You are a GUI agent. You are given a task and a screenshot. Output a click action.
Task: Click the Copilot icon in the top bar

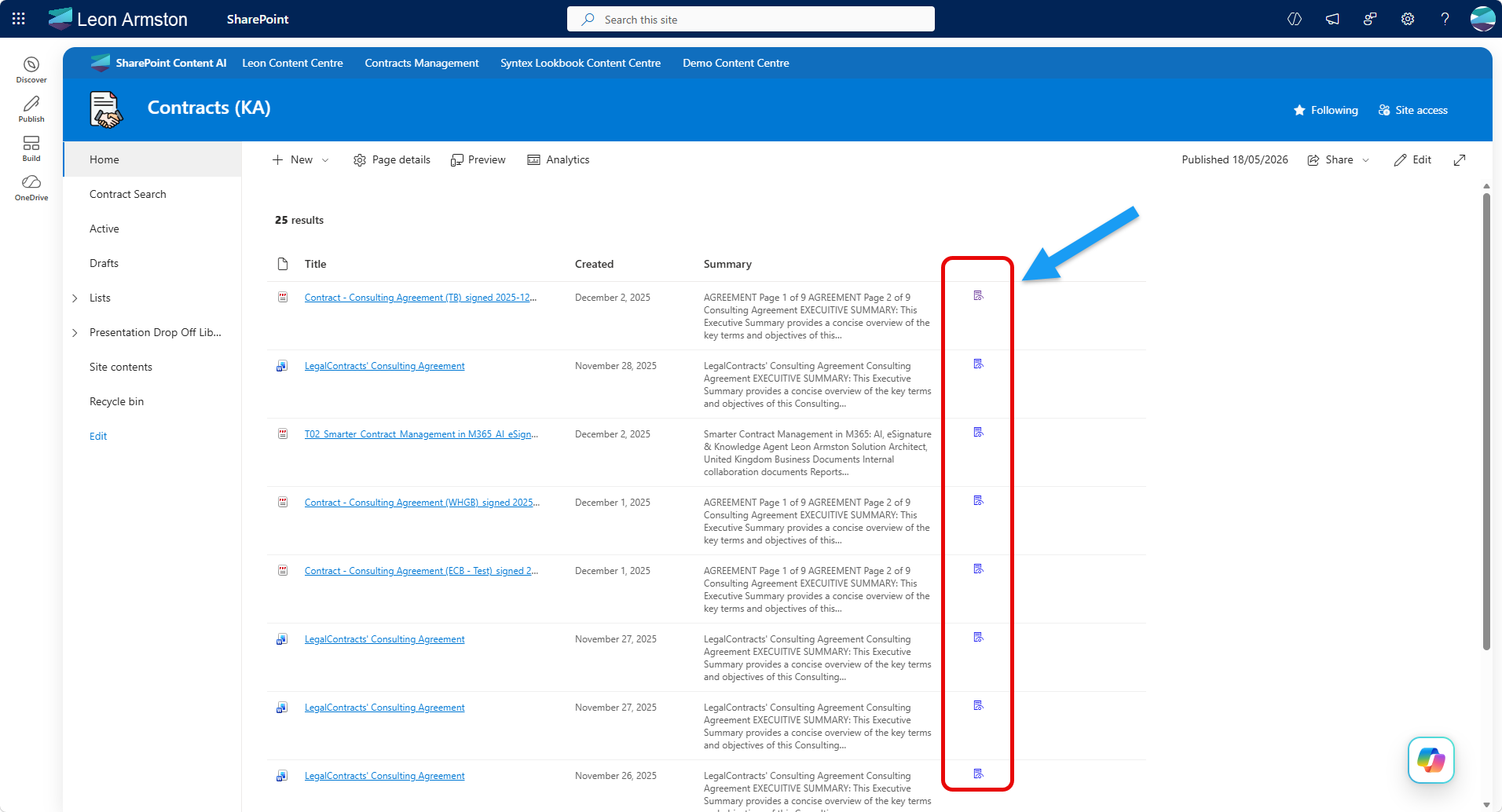point(1295,19)
